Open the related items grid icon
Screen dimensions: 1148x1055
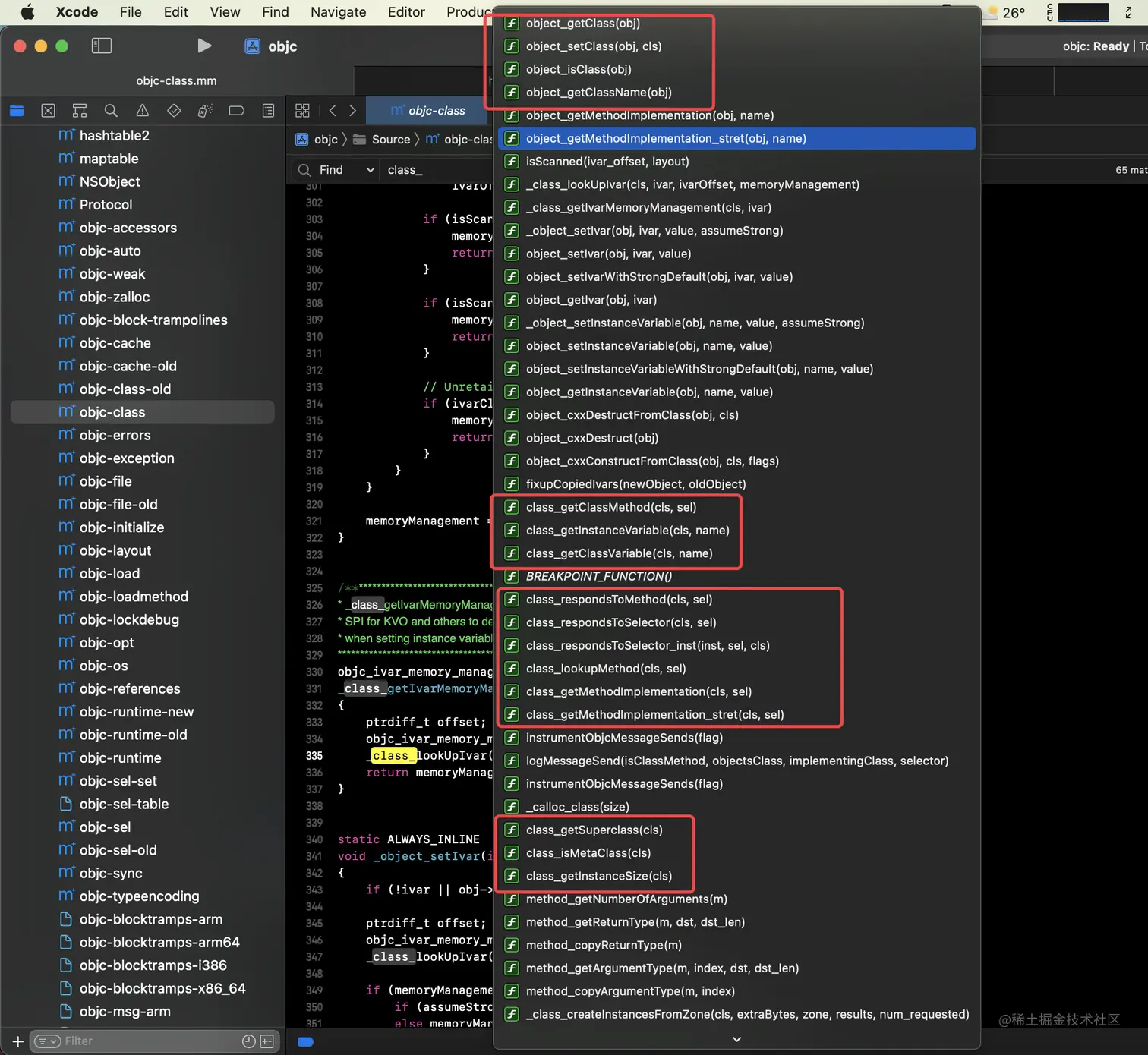(302, 111)
